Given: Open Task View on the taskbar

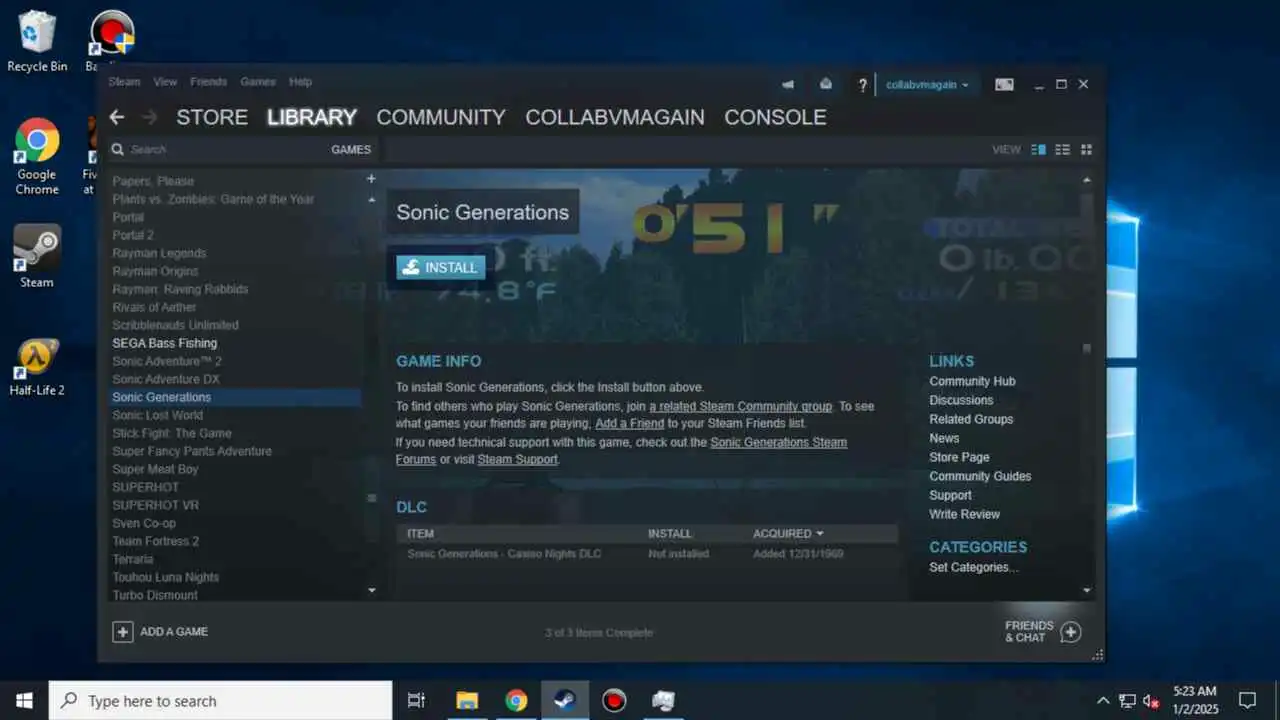Looking at the screenshot, I should 417,700.
